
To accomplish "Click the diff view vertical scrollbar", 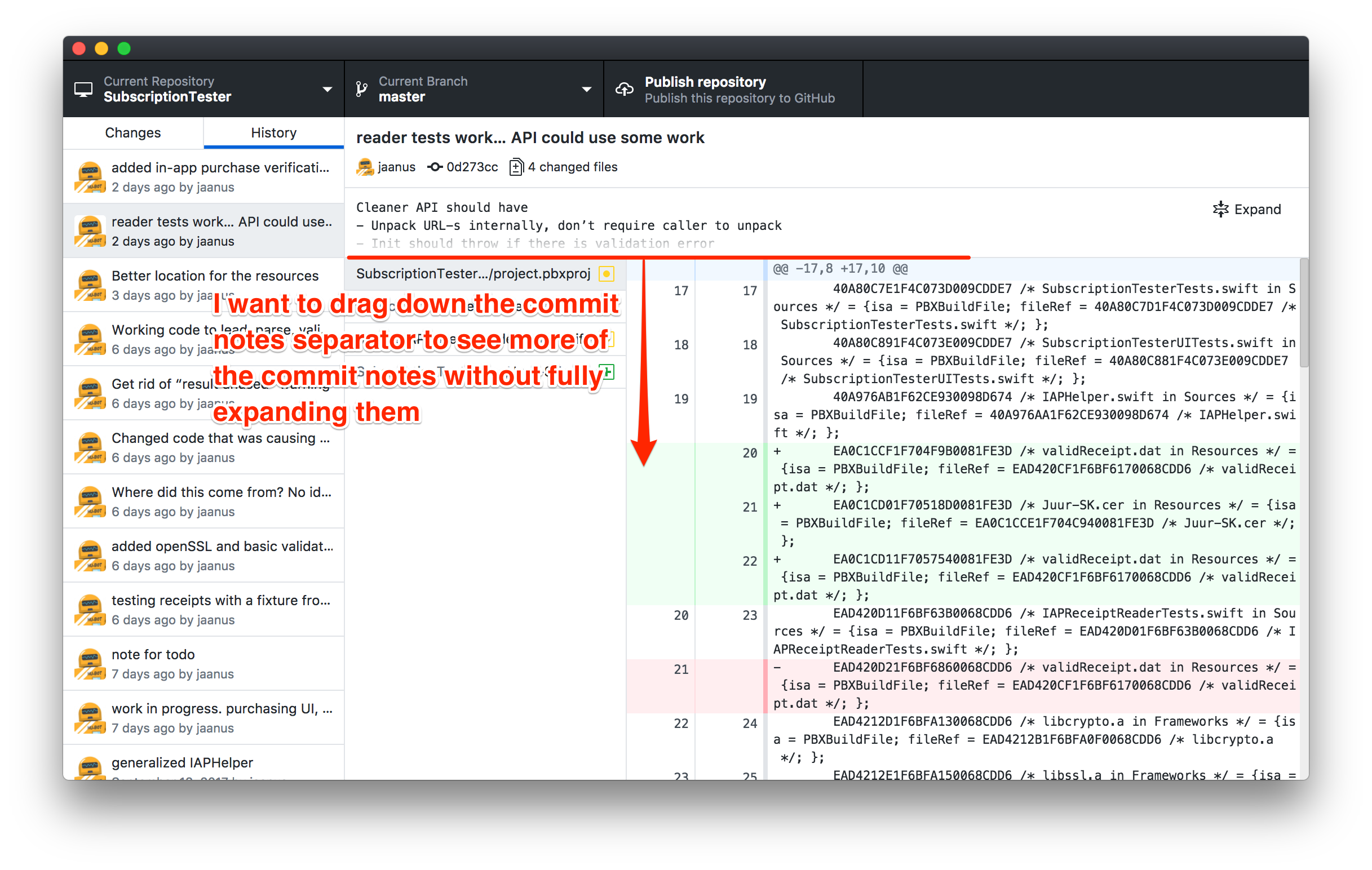I will pyautogui.click(x=1304, y=313).
